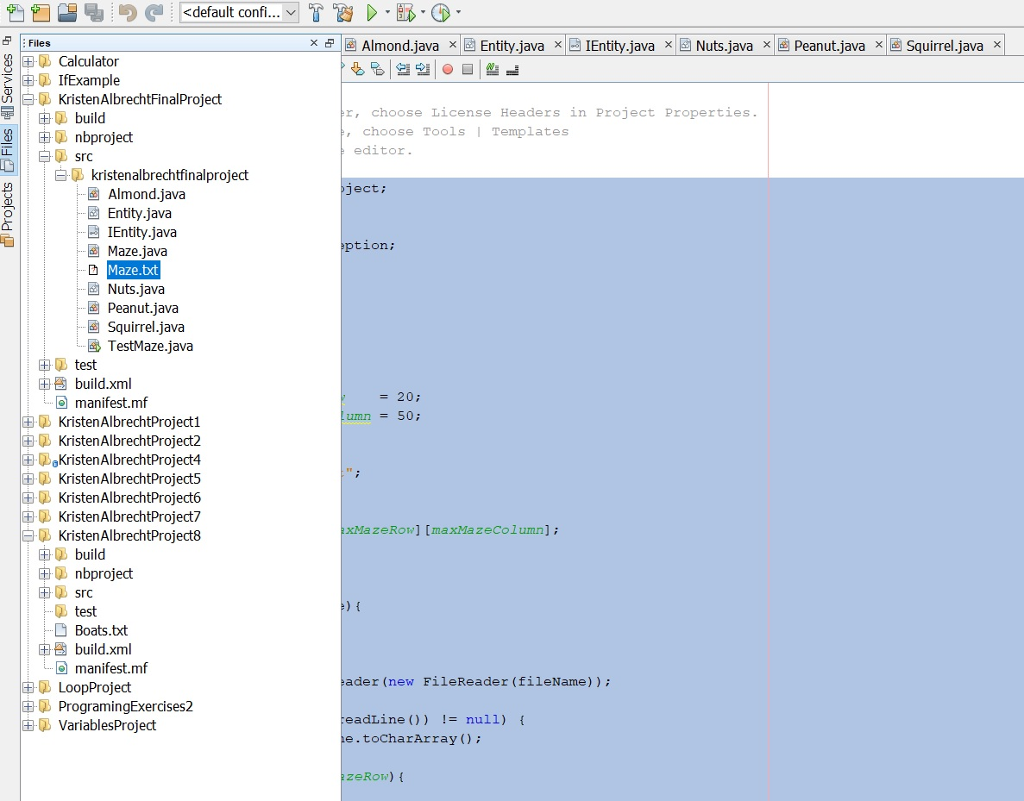Expand the KristenAlbrechtProject1 node
Viewport: 1024px width, 801px height.
[27, 421]
